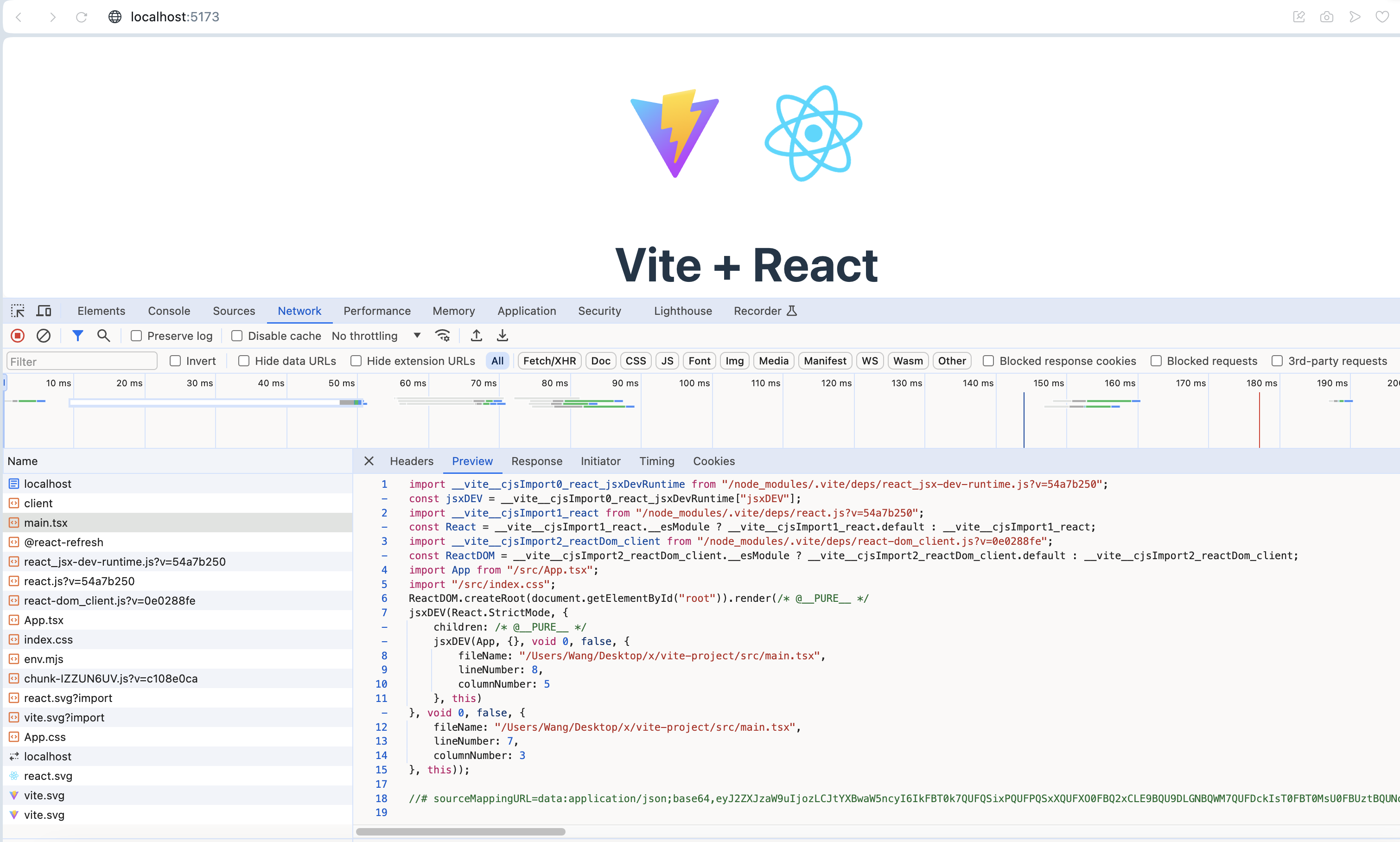Open the Headers tab of the request
This screenshot has width=1400, height=842.
(411, 461)
